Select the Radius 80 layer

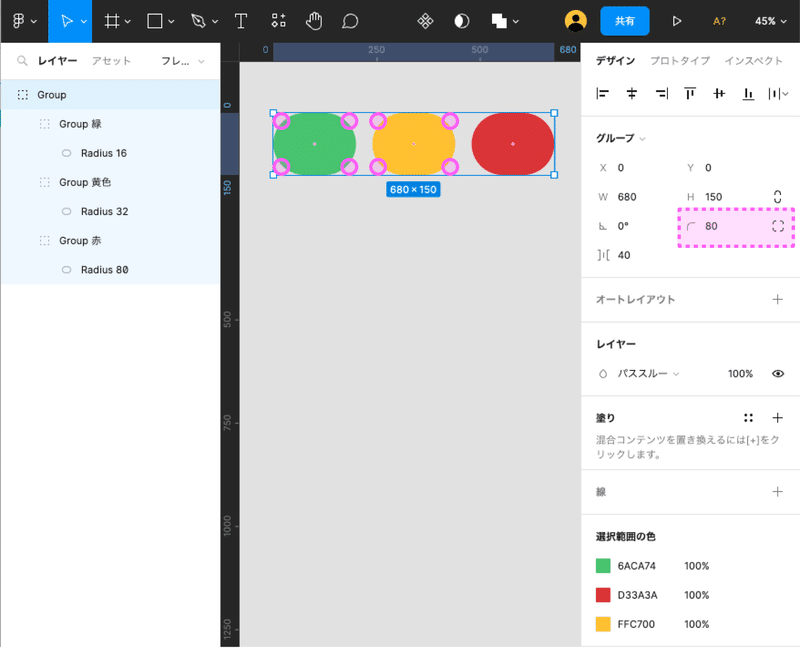point(110,269)
